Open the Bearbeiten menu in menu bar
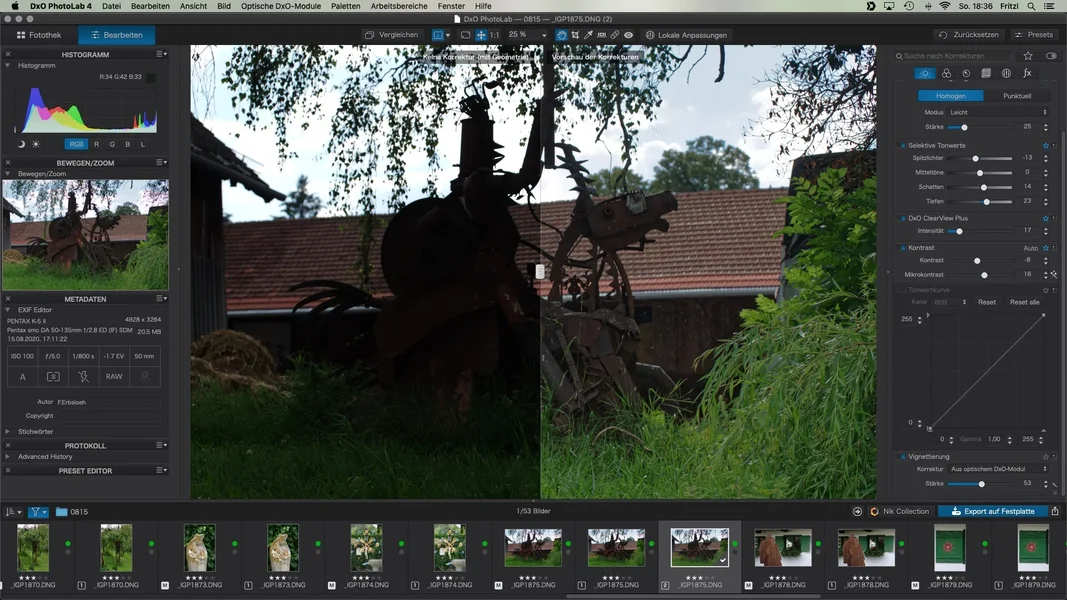1067x600 pixels. coord(150,6)
